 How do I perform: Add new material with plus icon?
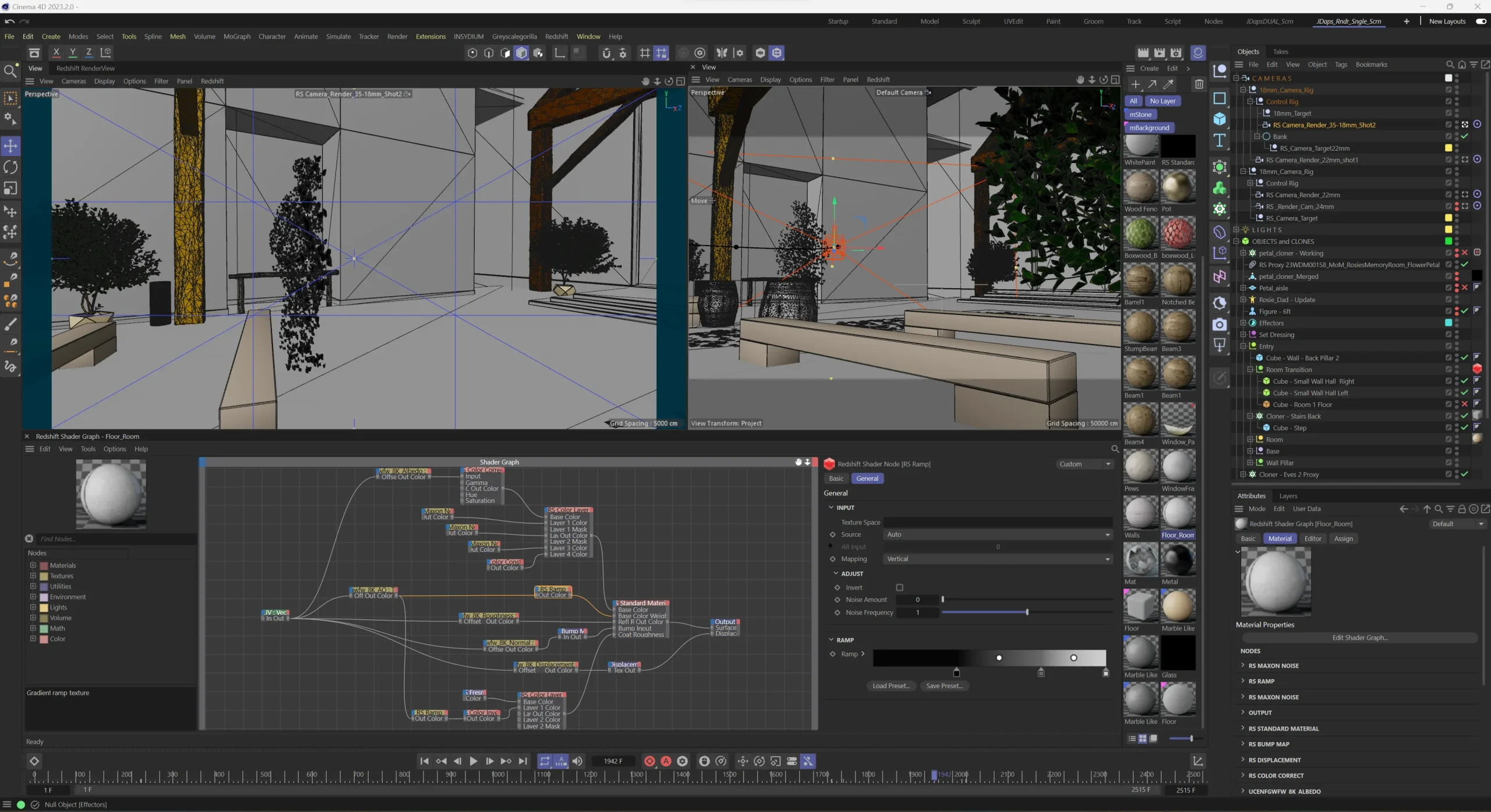click(x=1136, y=84)
